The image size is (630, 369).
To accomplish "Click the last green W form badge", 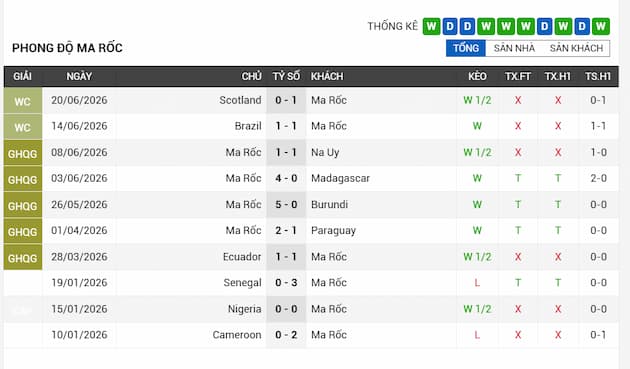I will pos(601,27).
